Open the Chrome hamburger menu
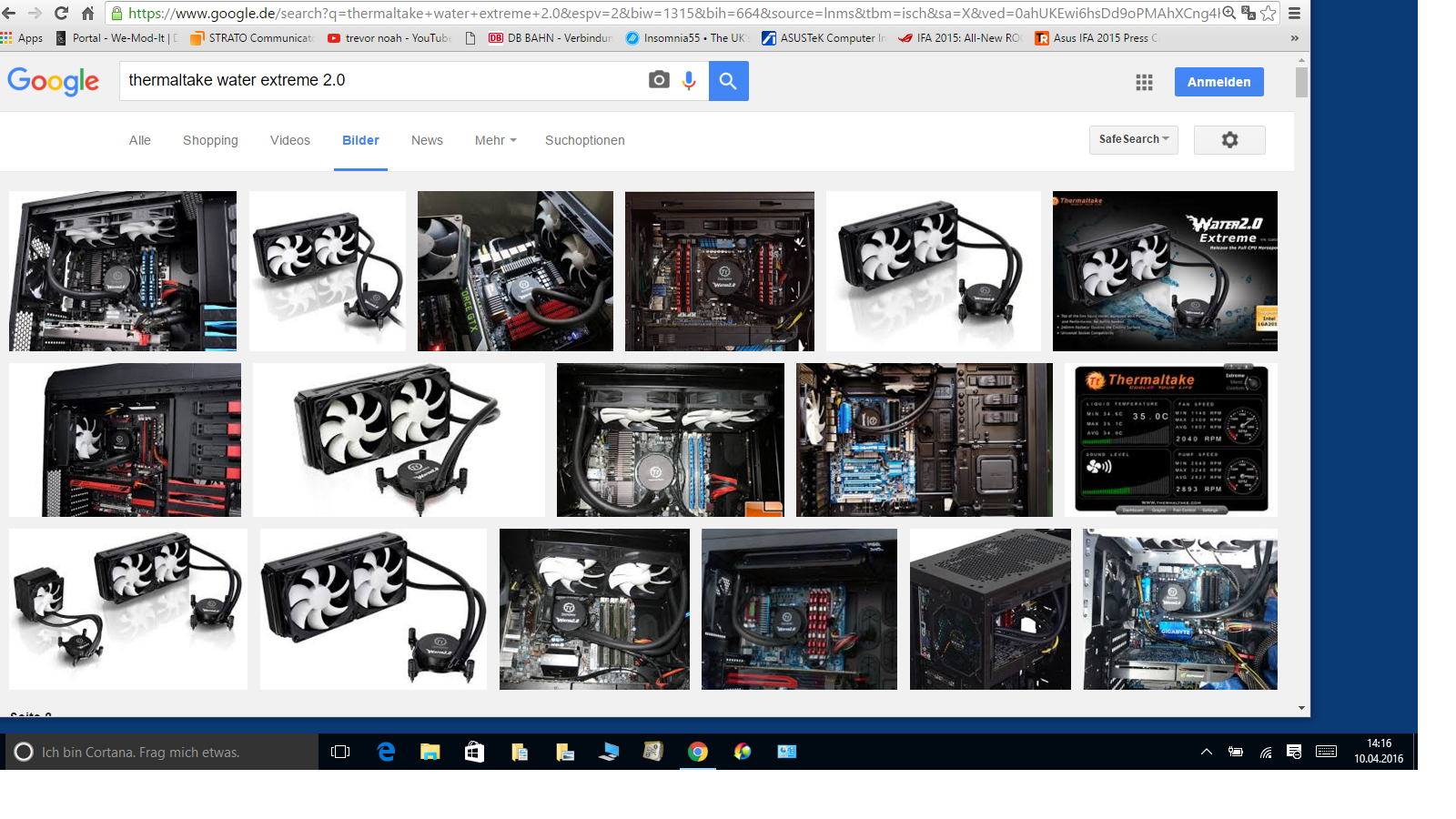Viewport: 1456px width, 819px height. pyautogui.click(x=1294, y=13)
